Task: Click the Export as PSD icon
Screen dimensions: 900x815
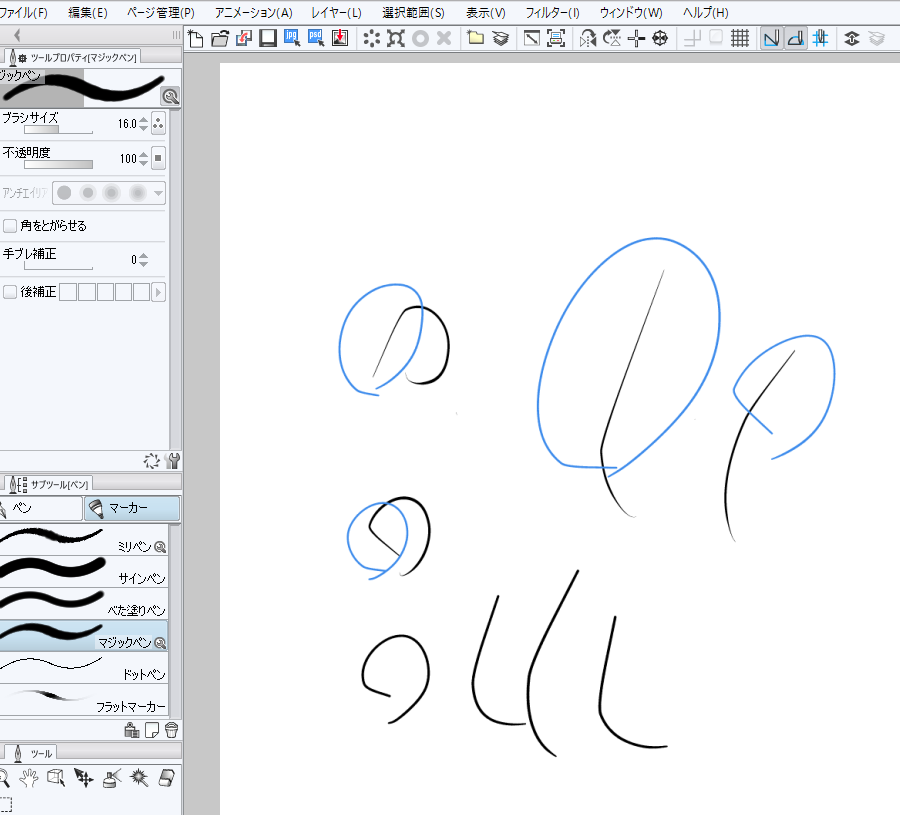Action: (x=316, y=39)
